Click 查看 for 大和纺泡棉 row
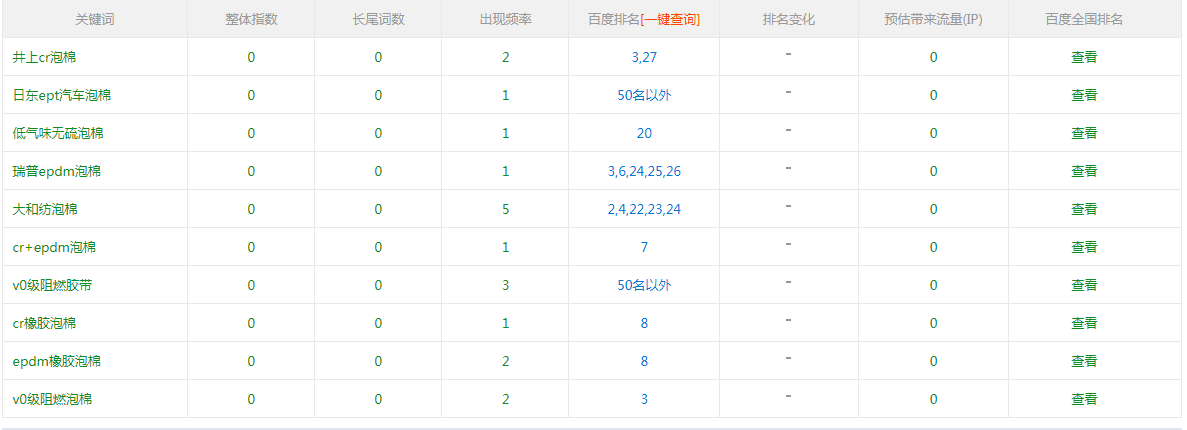This screenshot has width=1187, height=430. tap(1084, 209)
